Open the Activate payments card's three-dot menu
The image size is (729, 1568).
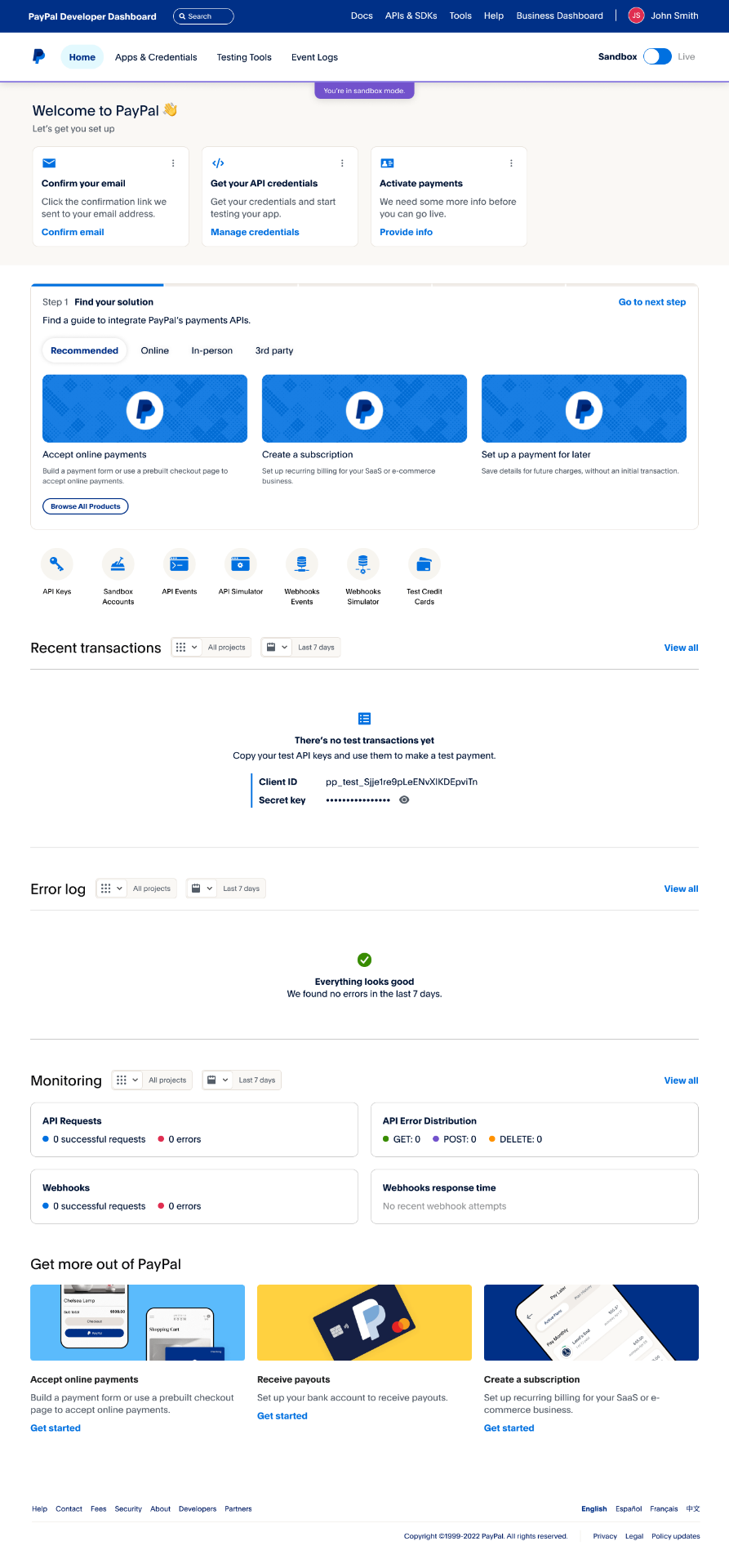tap(511, 163)
